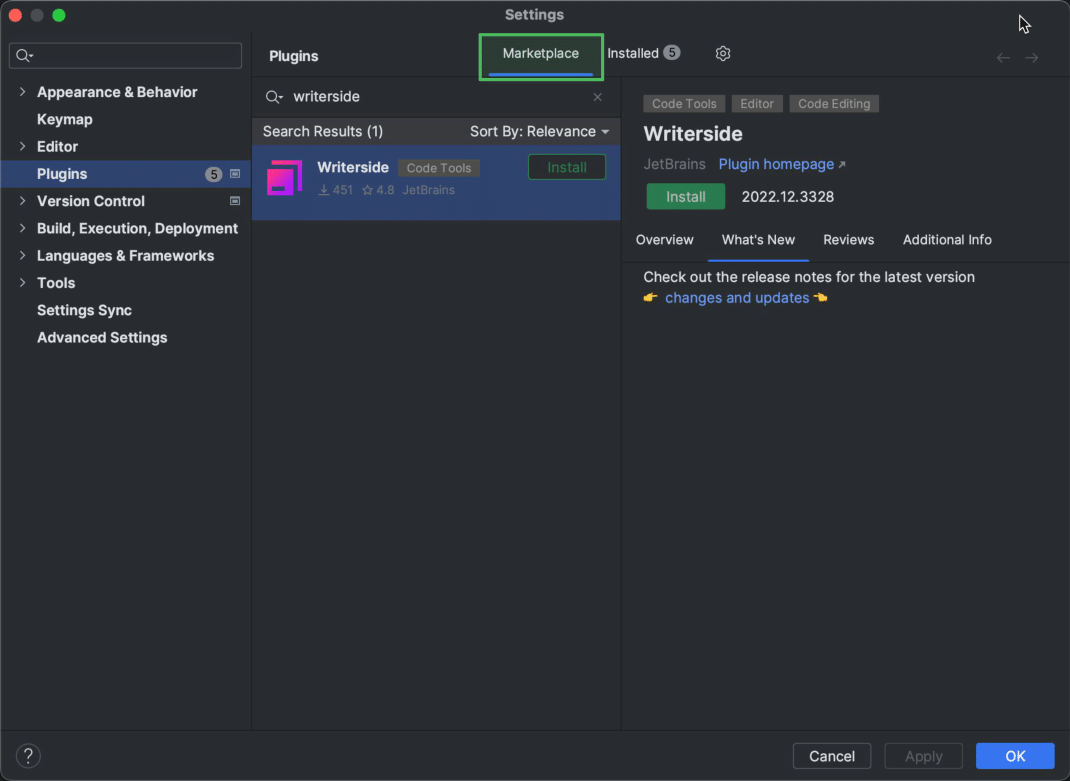Clear the writerside search using the X icon

597,97
